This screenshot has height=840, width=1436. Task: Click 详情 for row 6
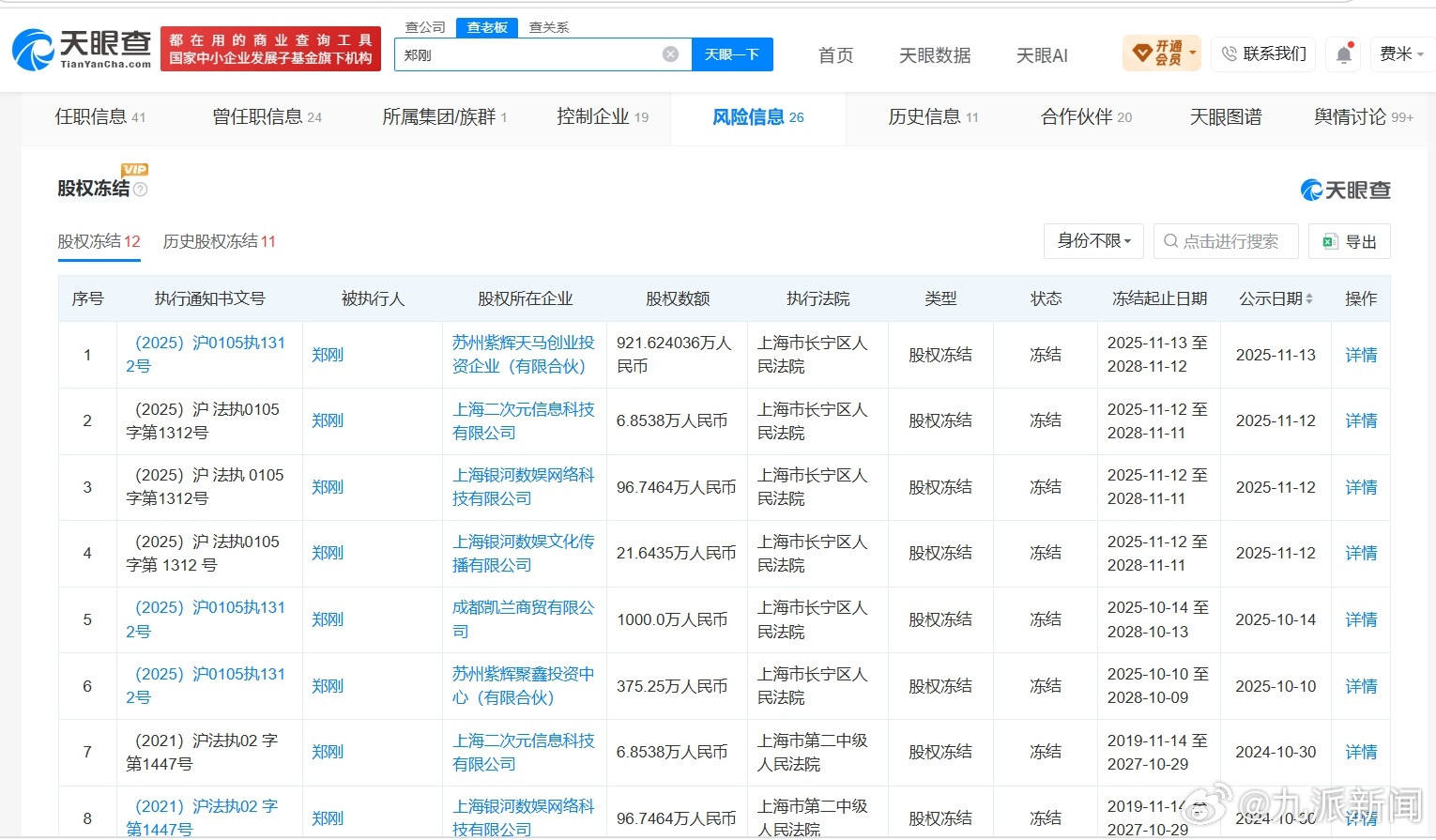click(x=1361, y=686)
